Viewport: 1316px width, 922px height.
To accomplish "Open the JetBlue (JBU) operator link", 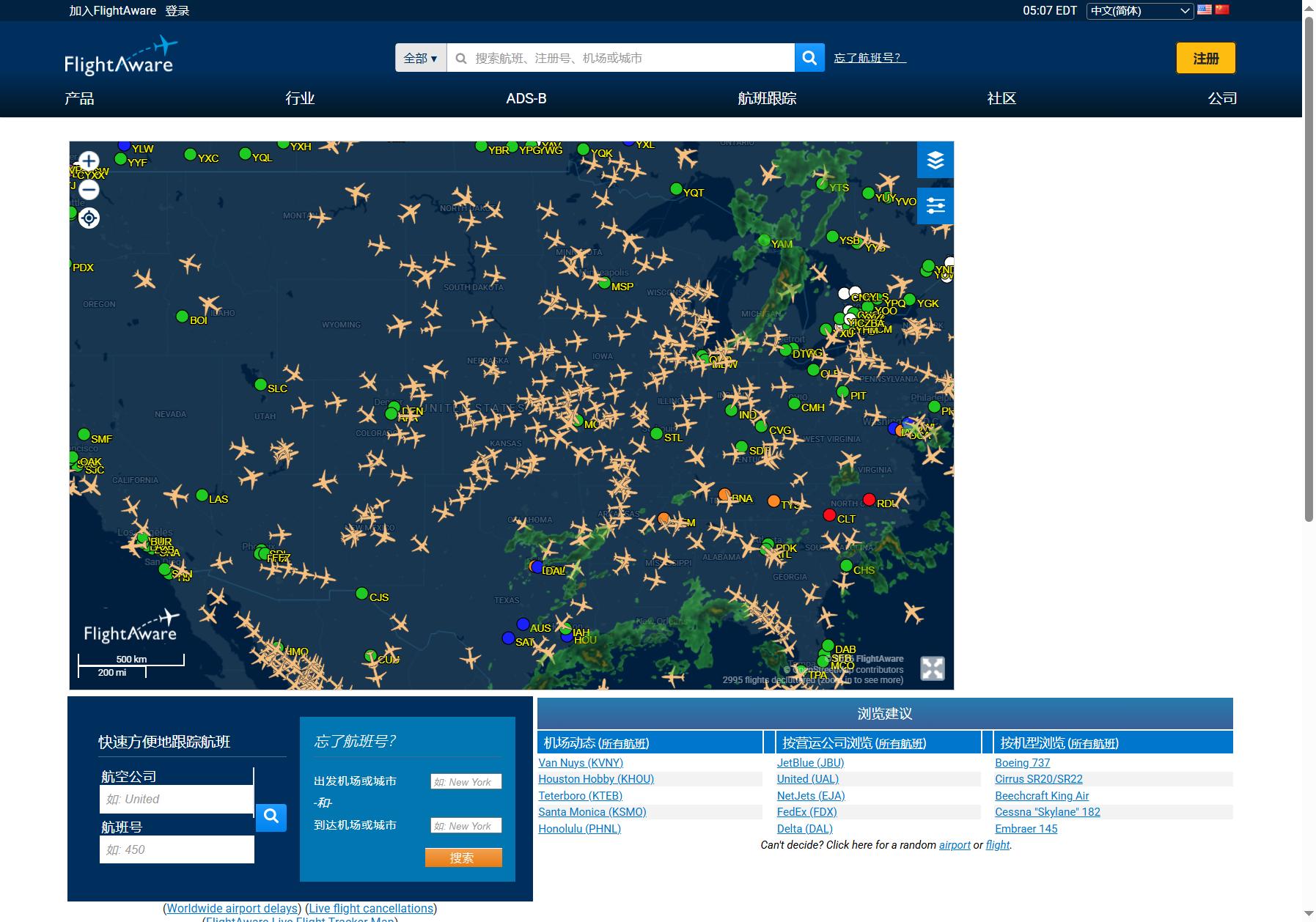I will click(811, 763).
